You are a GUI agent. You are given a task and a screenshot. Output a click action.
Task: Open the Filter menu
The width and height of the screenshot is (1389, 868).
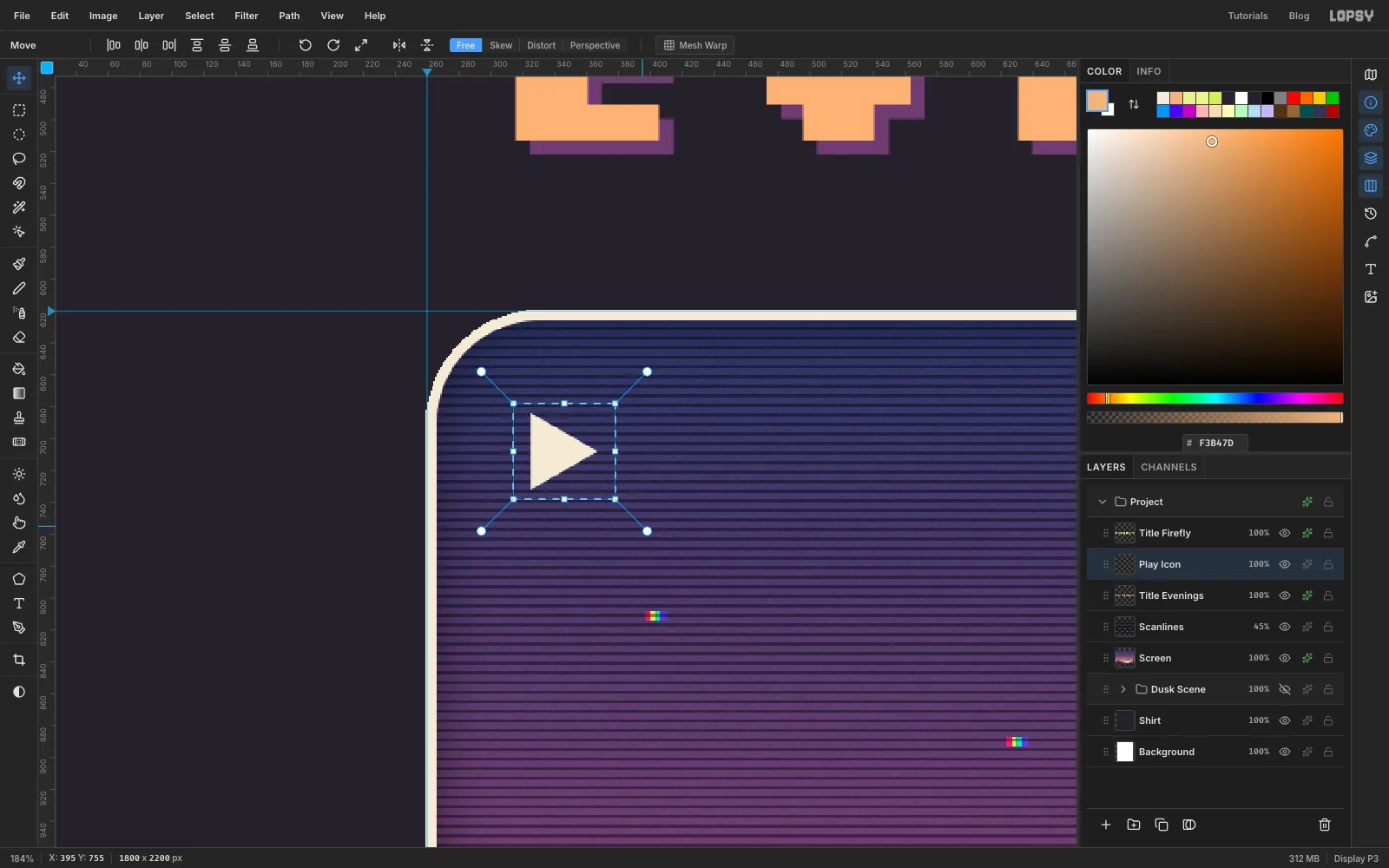(x=247, y=16)
